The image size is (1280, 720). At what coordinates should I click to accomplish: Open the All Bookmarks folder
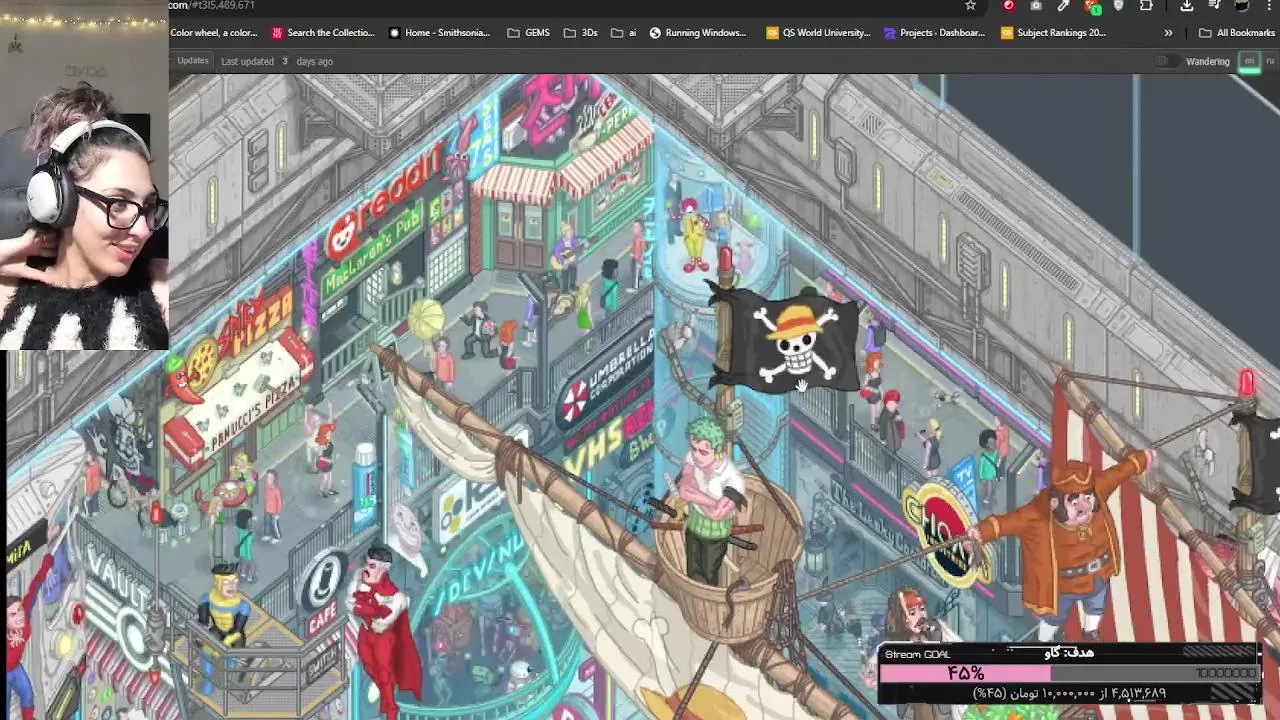point(1236,33)
